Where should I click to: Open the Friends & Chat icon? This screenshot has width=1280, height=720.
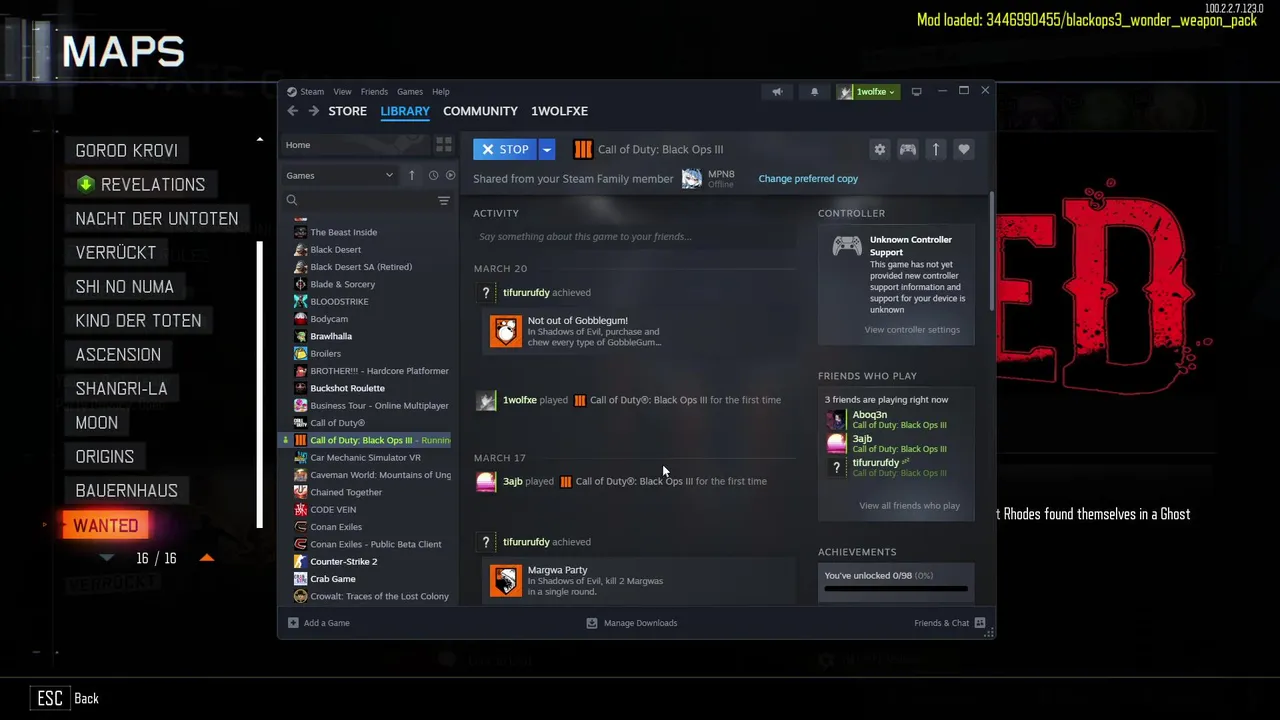[x=980, y=623]
